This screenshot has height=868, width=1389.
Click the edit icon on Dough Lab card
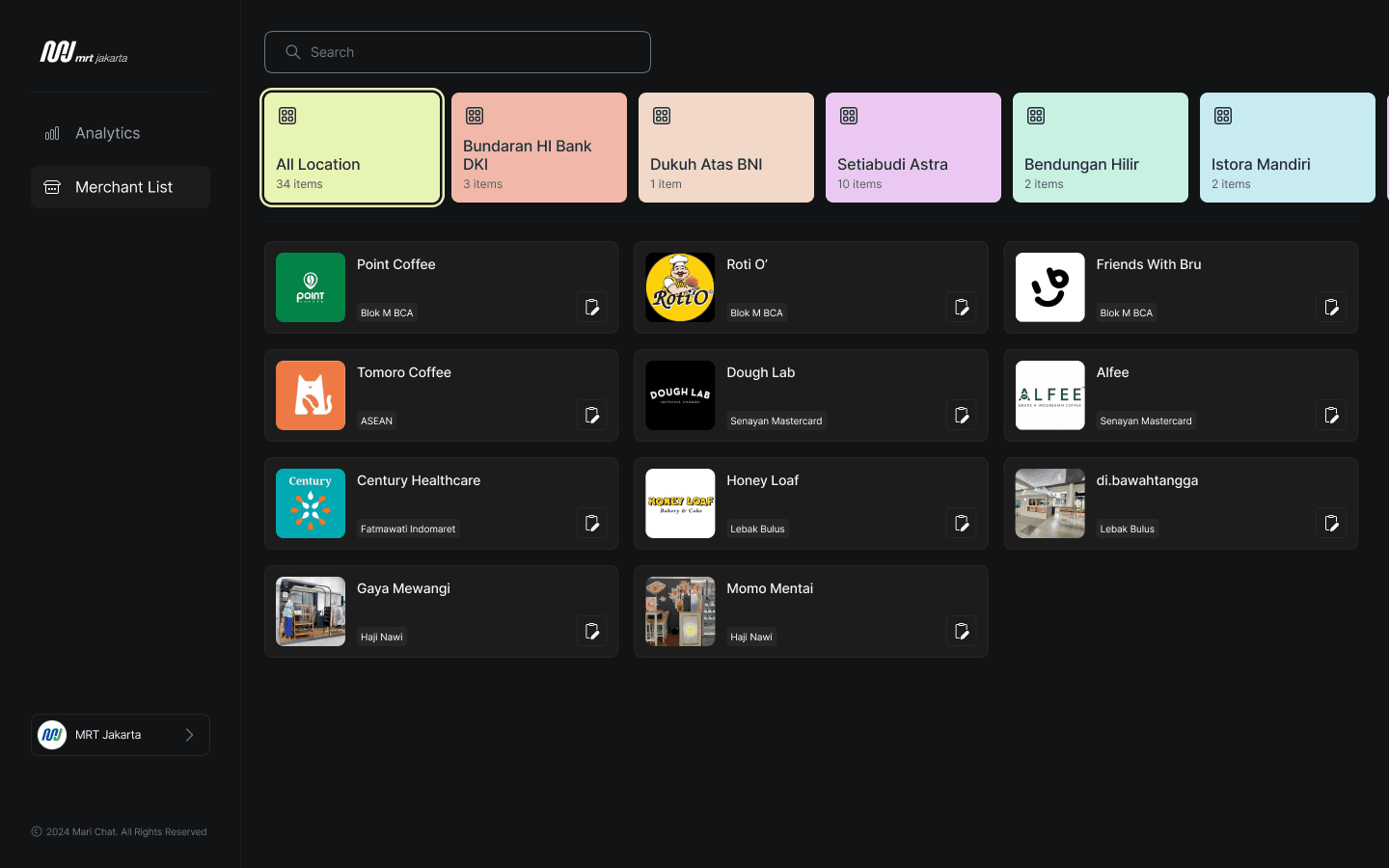(x=961, y=415)
